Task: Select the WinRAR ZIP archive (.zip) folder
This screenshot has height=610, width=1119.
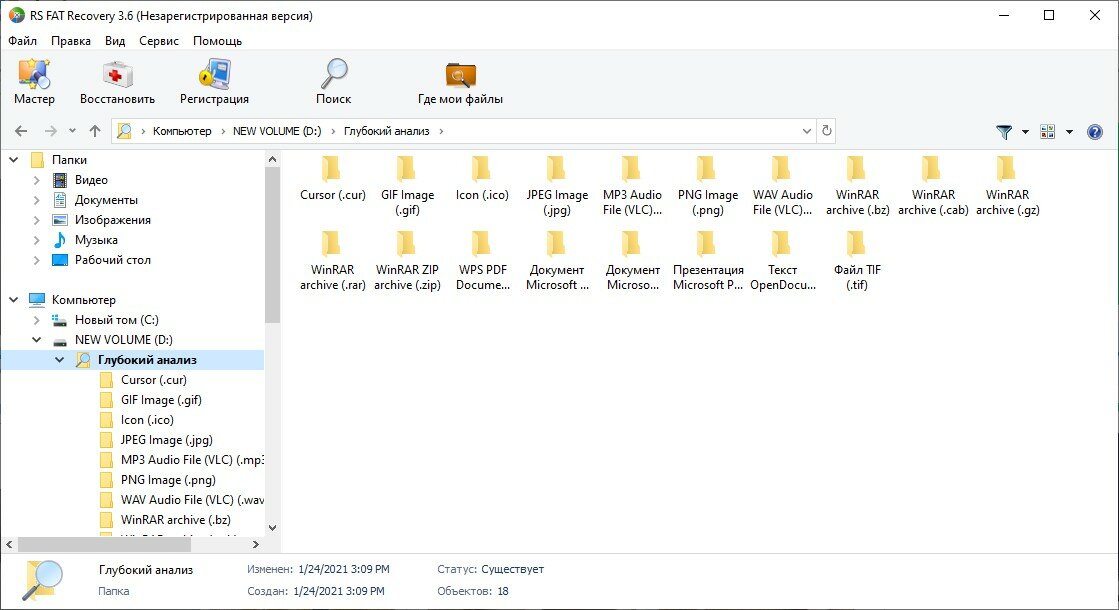Action: 407,261
